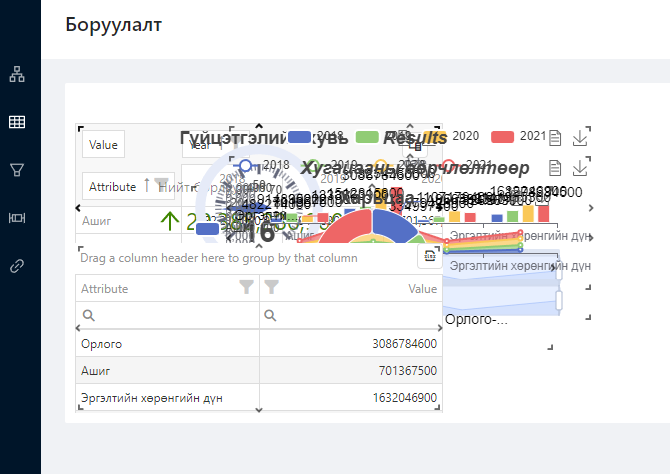Select the Орлого row cell

point(168,344)
